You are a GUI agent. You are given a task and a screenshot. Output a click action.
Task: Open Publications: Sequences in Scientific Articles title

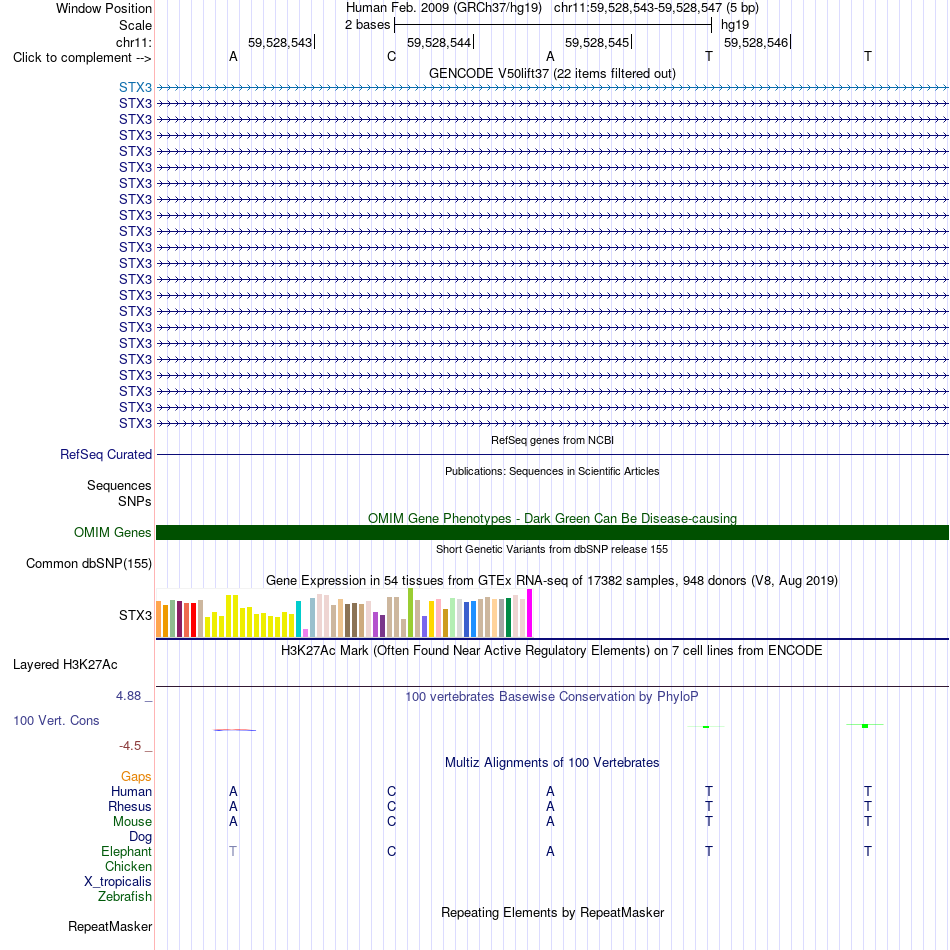click(552, 471)
